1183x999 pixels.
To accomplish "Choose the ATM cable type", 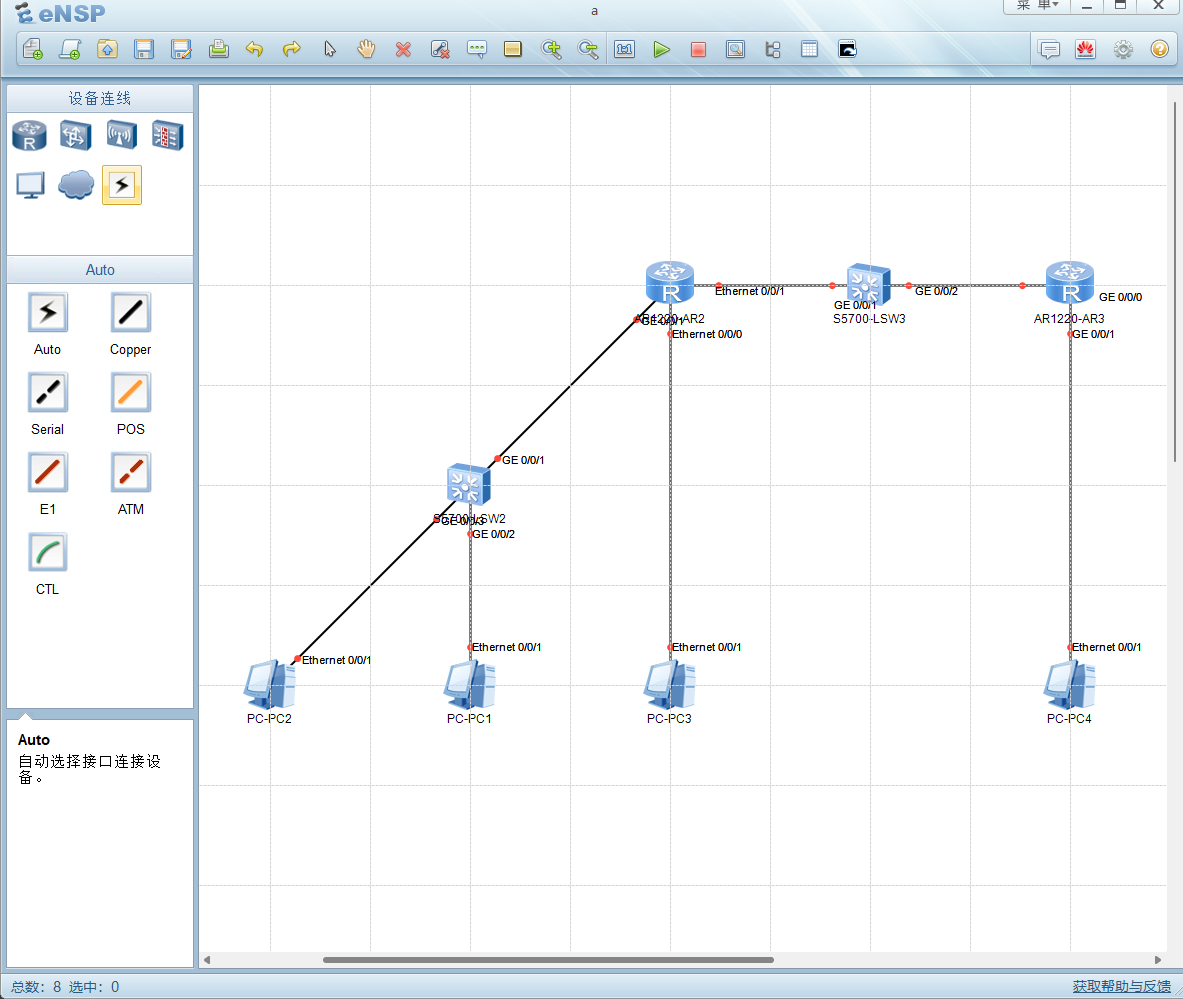I will pos(131,472).
